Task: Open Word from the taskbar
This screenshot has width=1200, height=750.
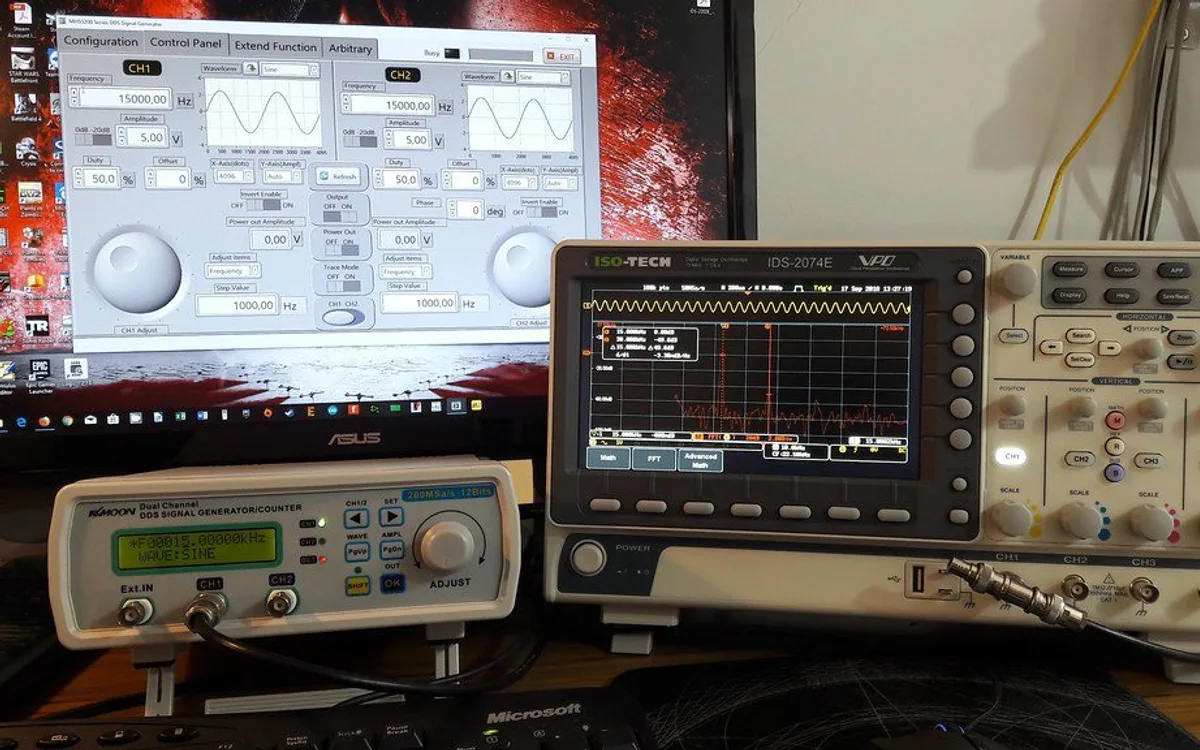Action: click(x=202, y=415)
